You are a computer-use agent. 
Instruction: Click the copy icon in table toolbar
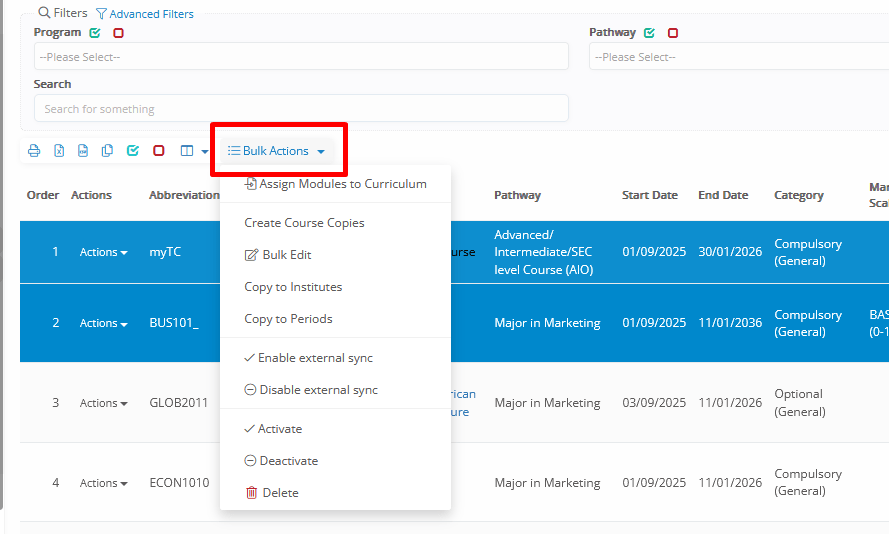coord(108,151)
